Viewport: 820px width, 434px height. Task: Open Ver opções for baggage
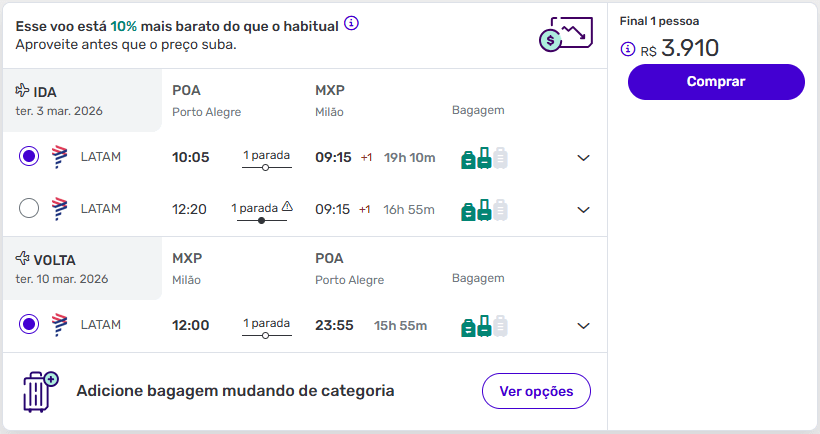tap(536, 391)
